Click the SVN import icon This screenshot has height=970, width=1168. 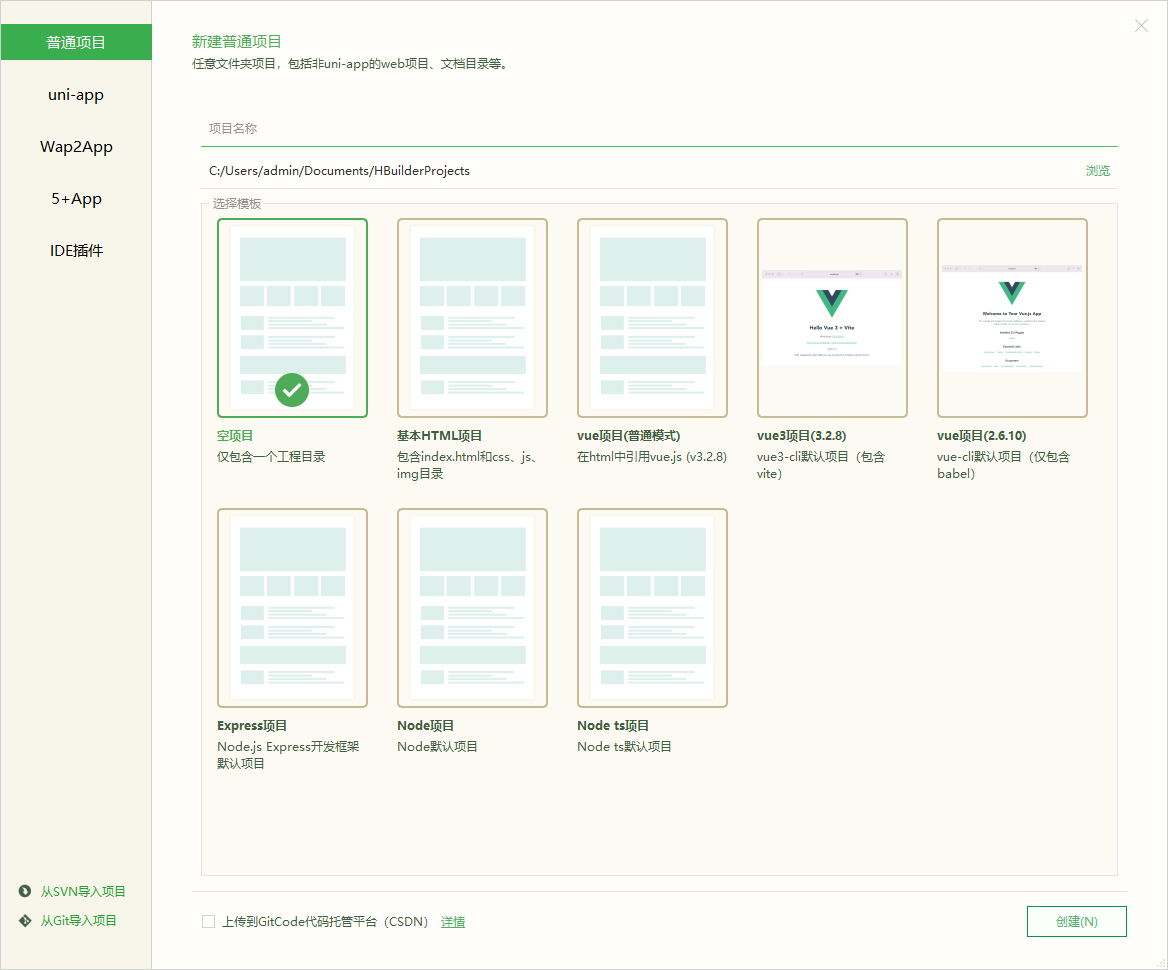point(25,891)
